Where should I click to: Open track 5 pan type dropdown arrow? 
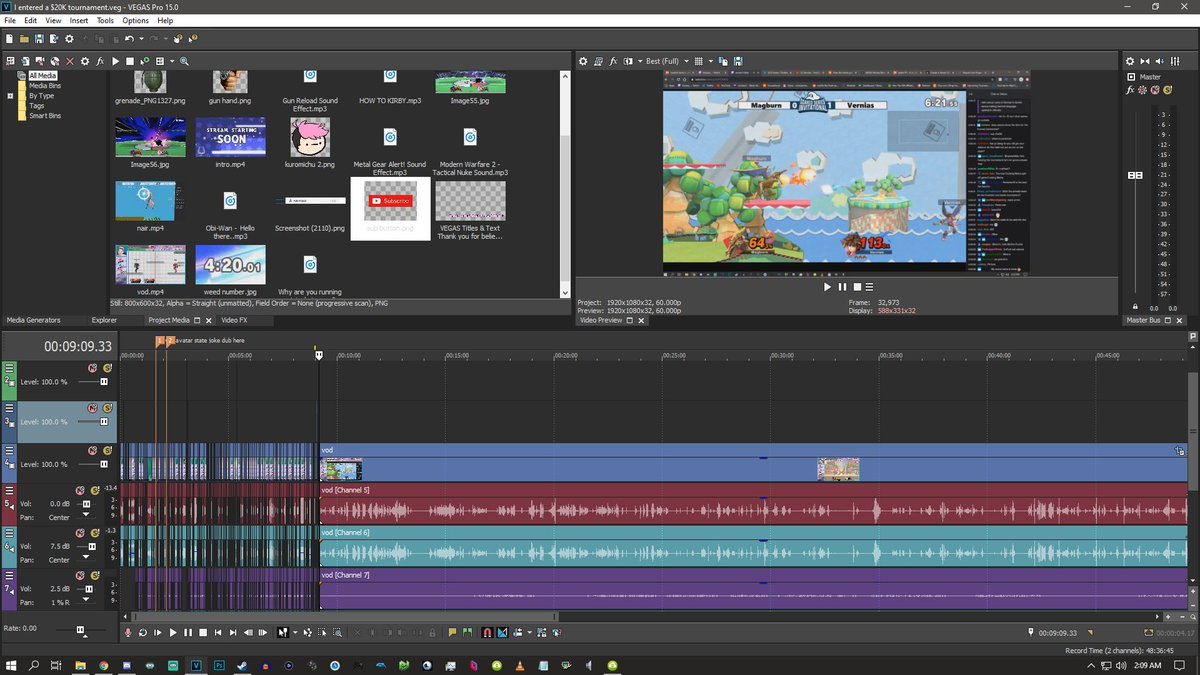click(x=86, y=513)
